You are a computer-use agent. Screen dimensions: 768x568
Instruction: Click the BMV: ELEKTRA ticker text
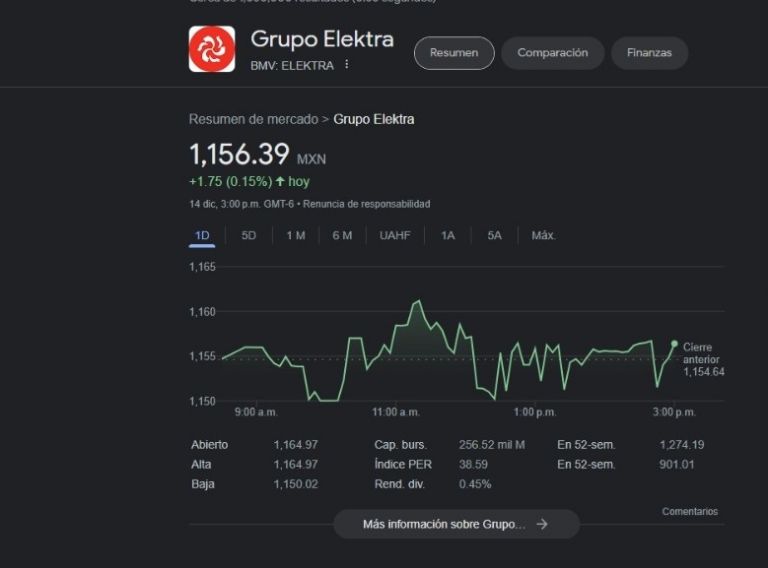[292, 66]
